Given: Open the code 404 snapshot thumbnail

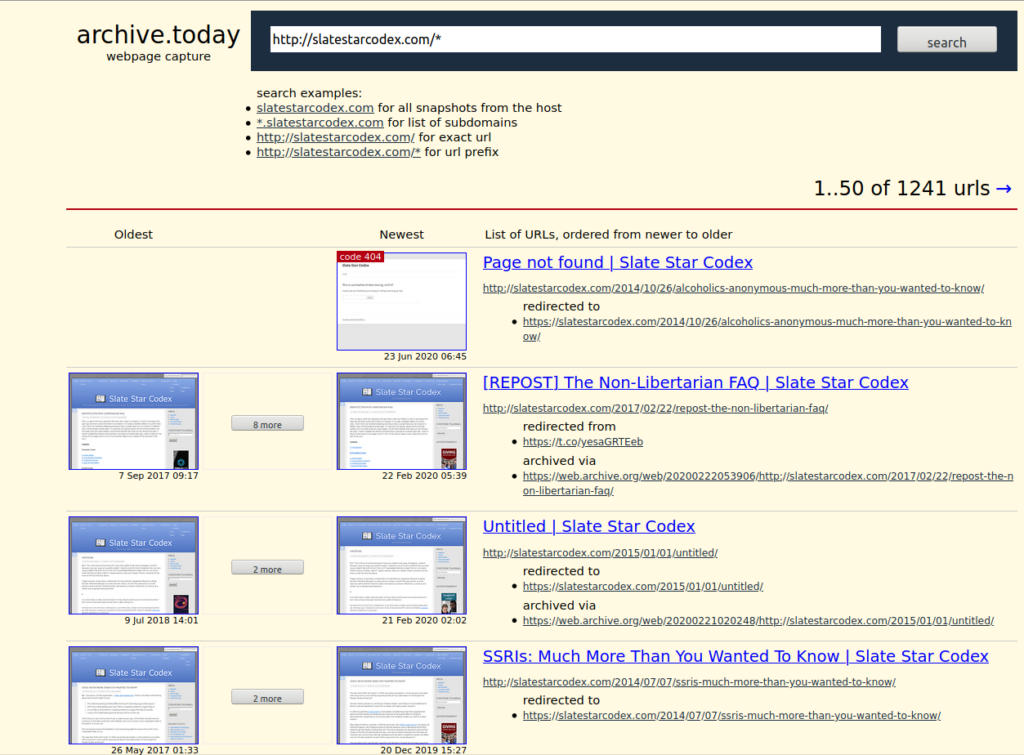Looking at the screenshot, I should pyautogui.click(x=402, y=301).
